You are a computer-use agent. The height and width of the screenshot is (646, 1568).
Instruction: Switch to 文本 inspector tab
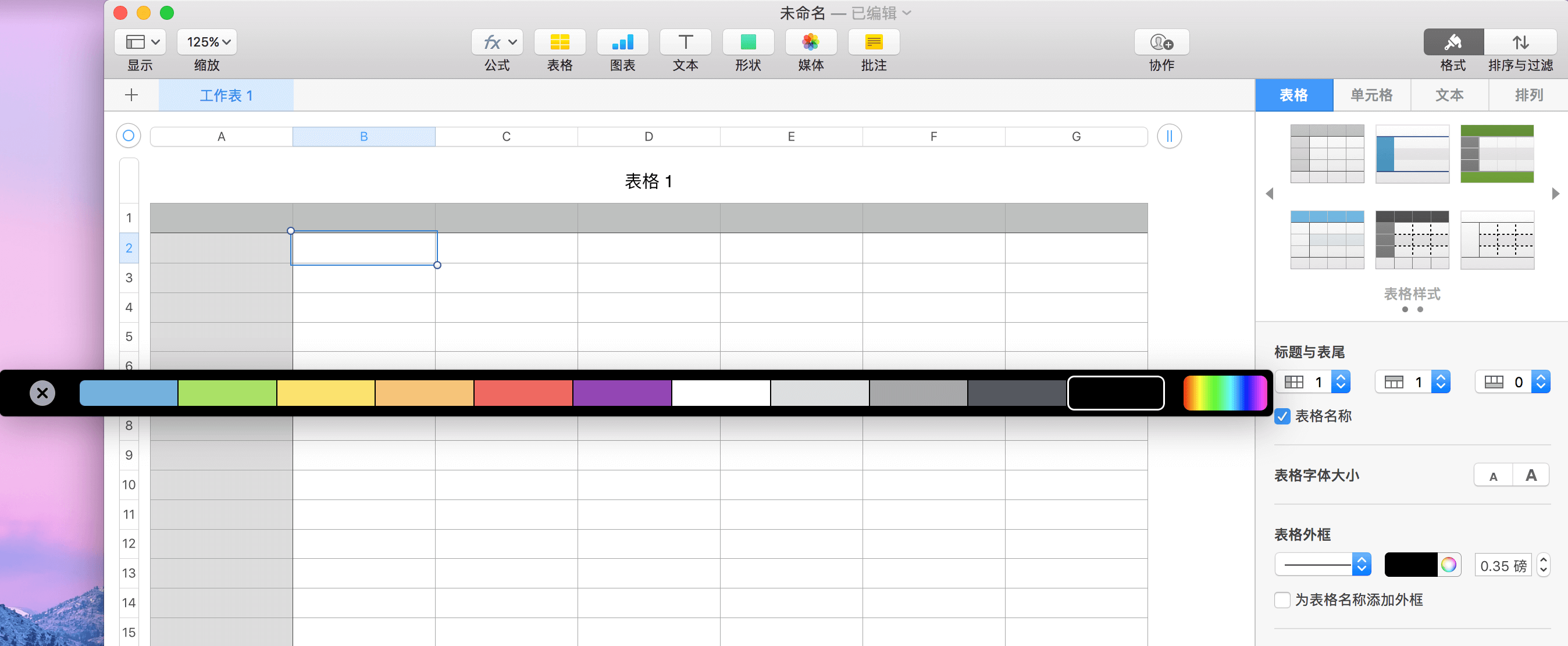tap(1449, 95)
